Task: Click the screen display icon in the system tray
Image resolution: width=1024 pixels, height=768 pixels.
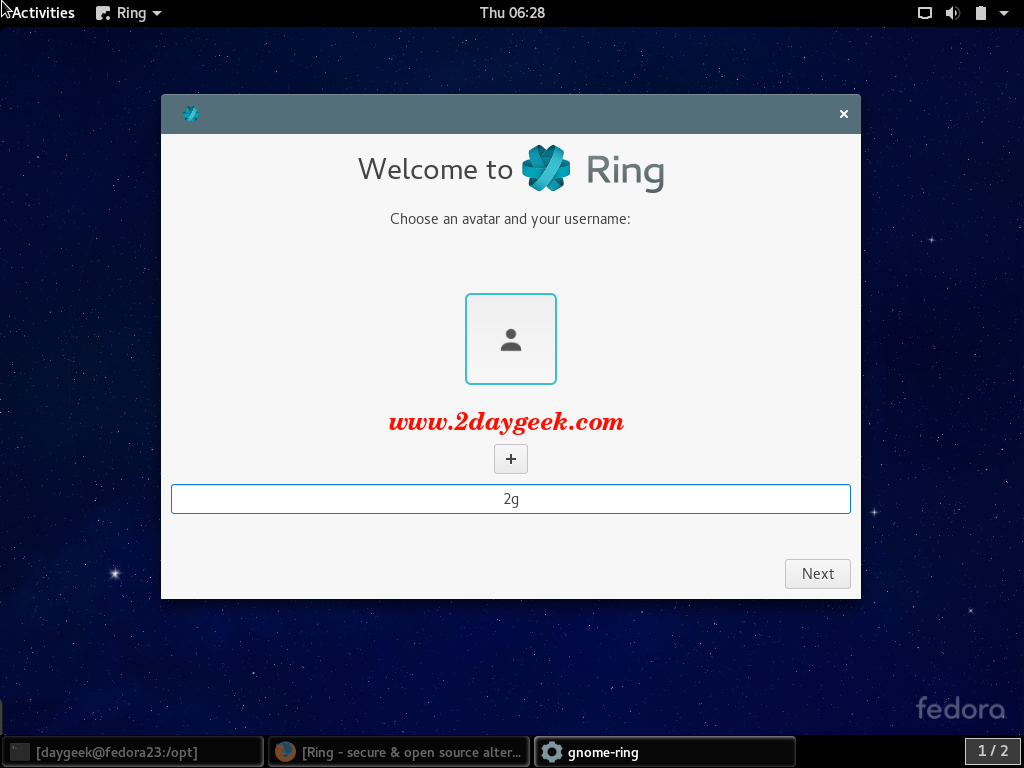Action: (x=925, y=12)
